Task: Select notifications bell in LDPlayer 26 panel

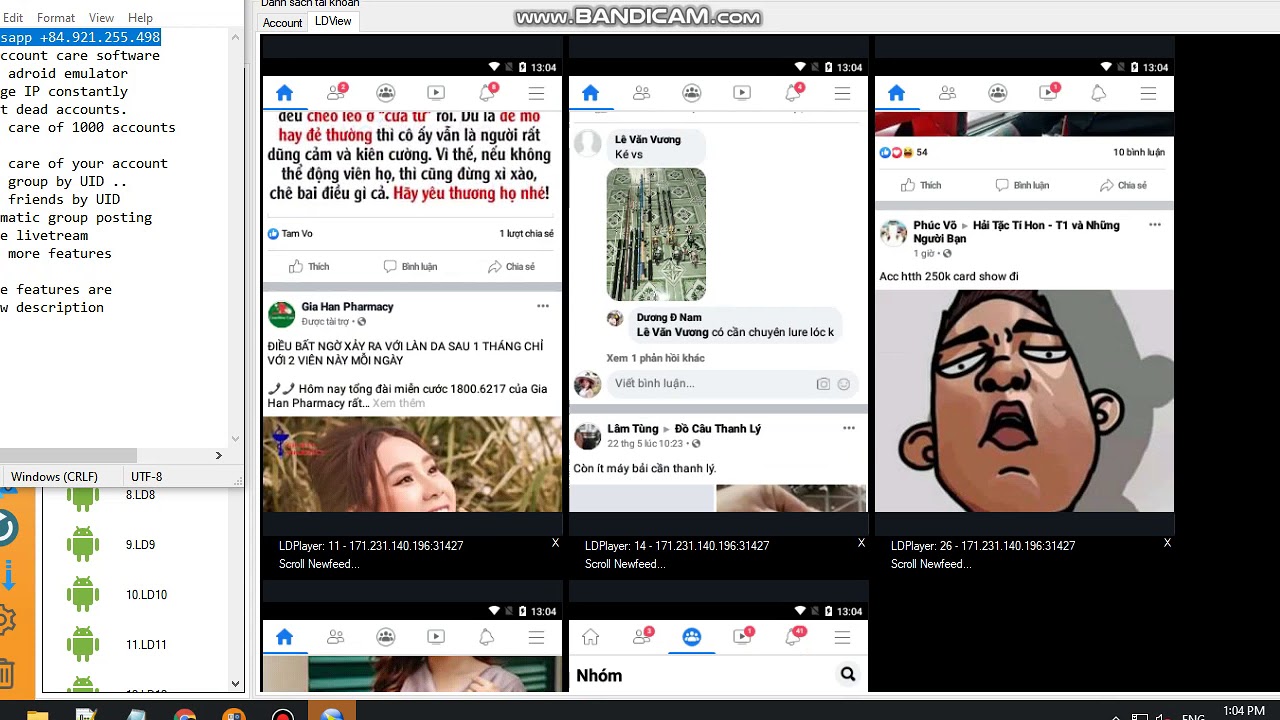Action: tap(1098, 93)
